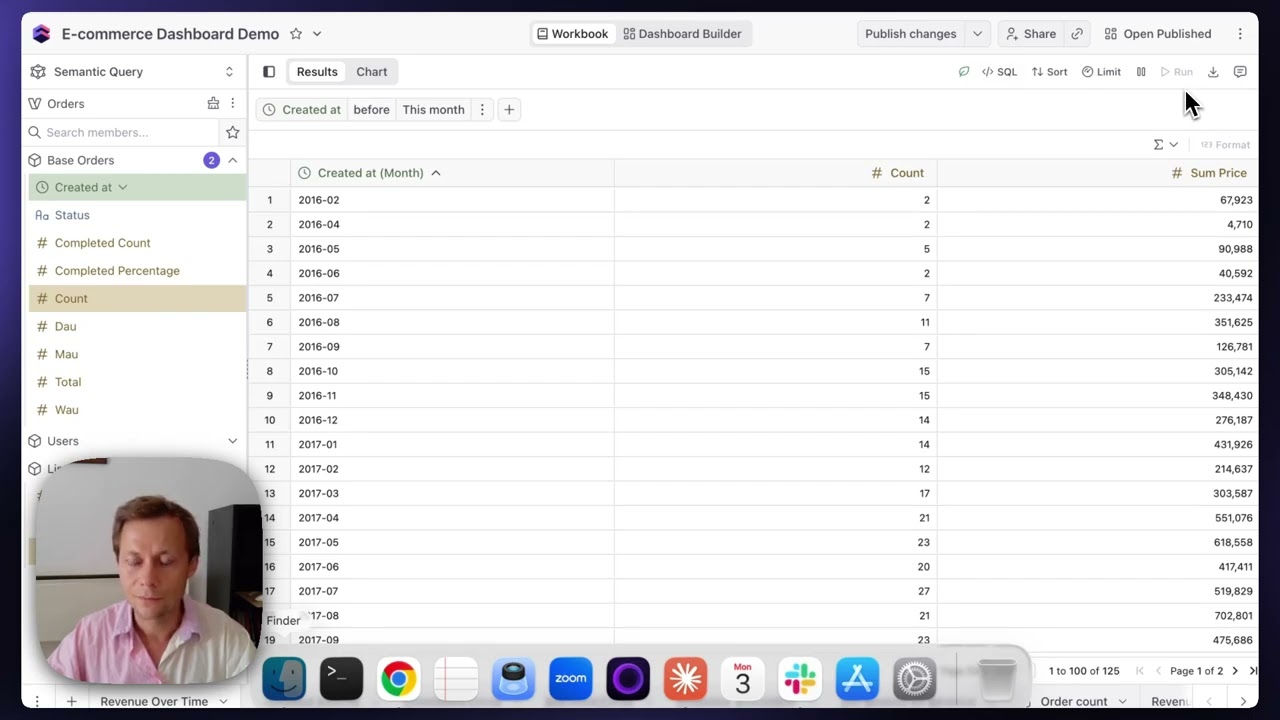Select the Wau measure

point(137,410)
